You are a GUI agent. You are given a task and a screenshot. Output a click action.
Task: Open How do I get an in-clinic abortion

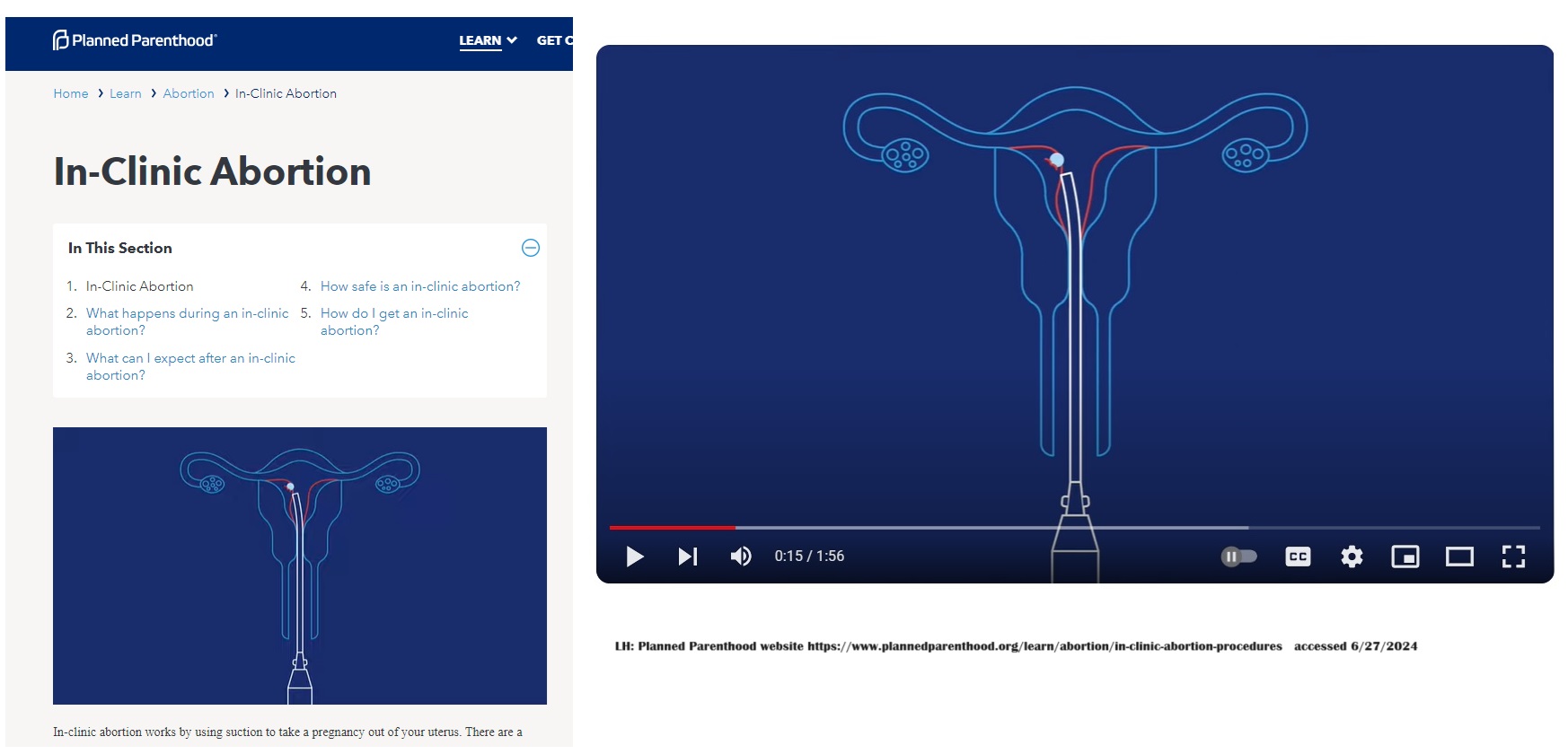click(x=394, y=321)
